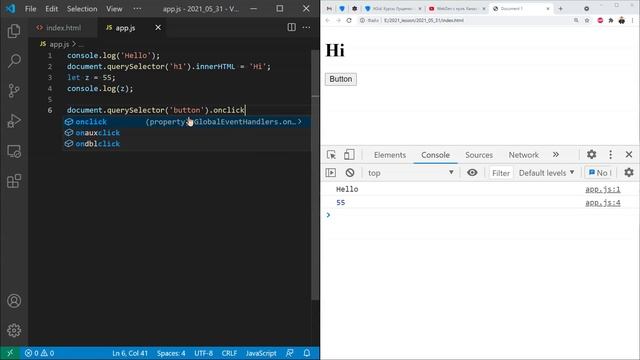This screenshot has width=640, height=360.
Task: Open the Chrome extensions puzzle icon
Action: click(x=611, y=20)
